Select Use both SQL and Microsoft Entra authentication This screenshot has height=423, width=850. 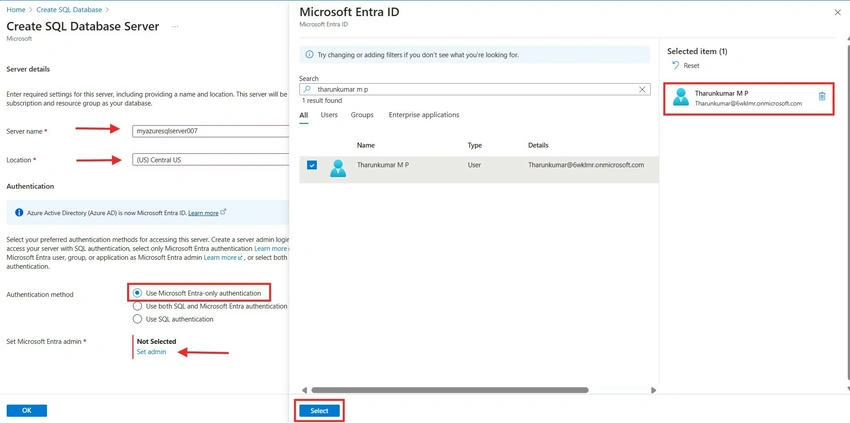point(138,306)
